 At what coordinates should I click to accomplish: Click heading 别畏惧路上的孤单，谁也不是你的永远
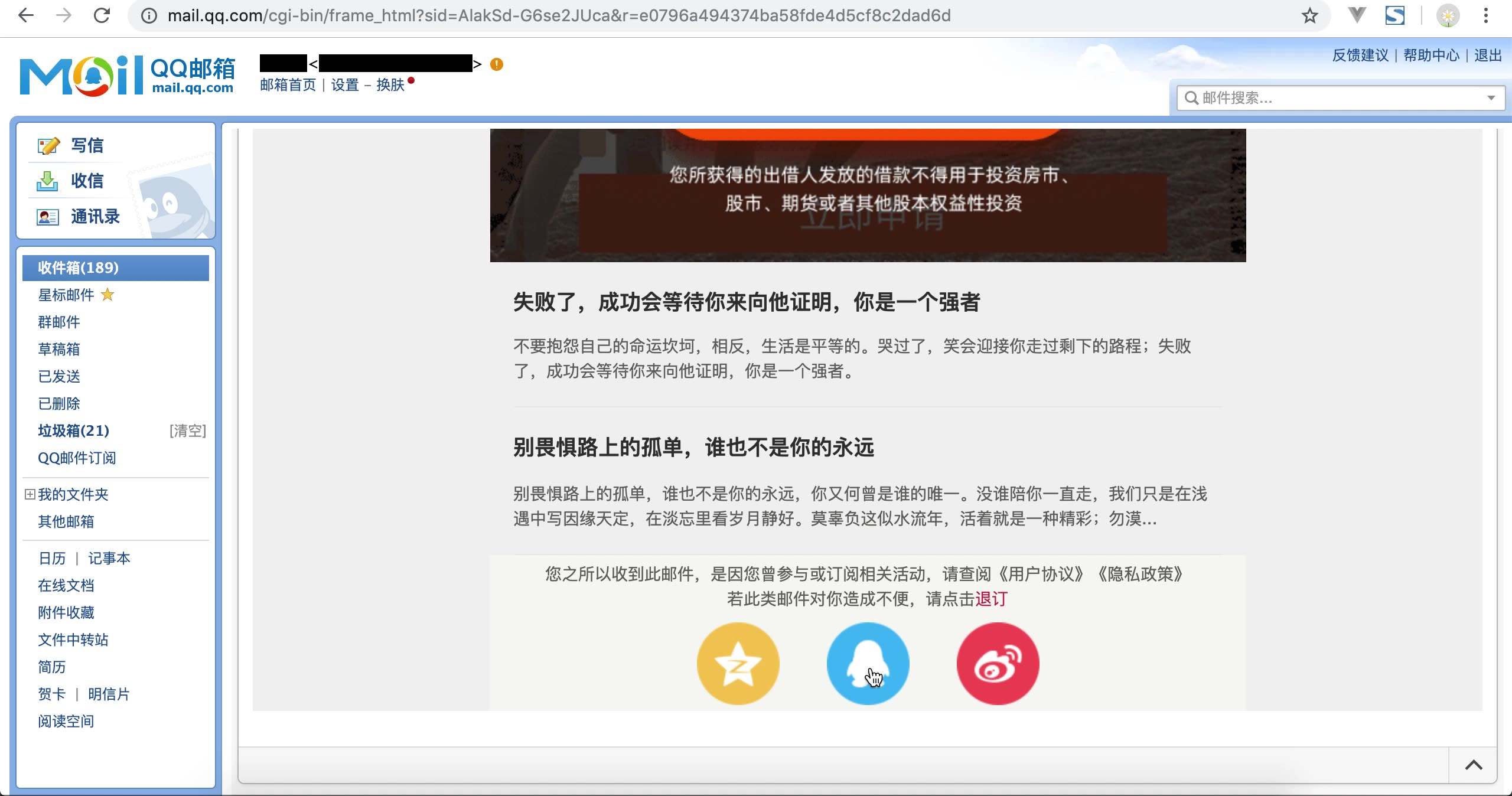coord(693,448)
